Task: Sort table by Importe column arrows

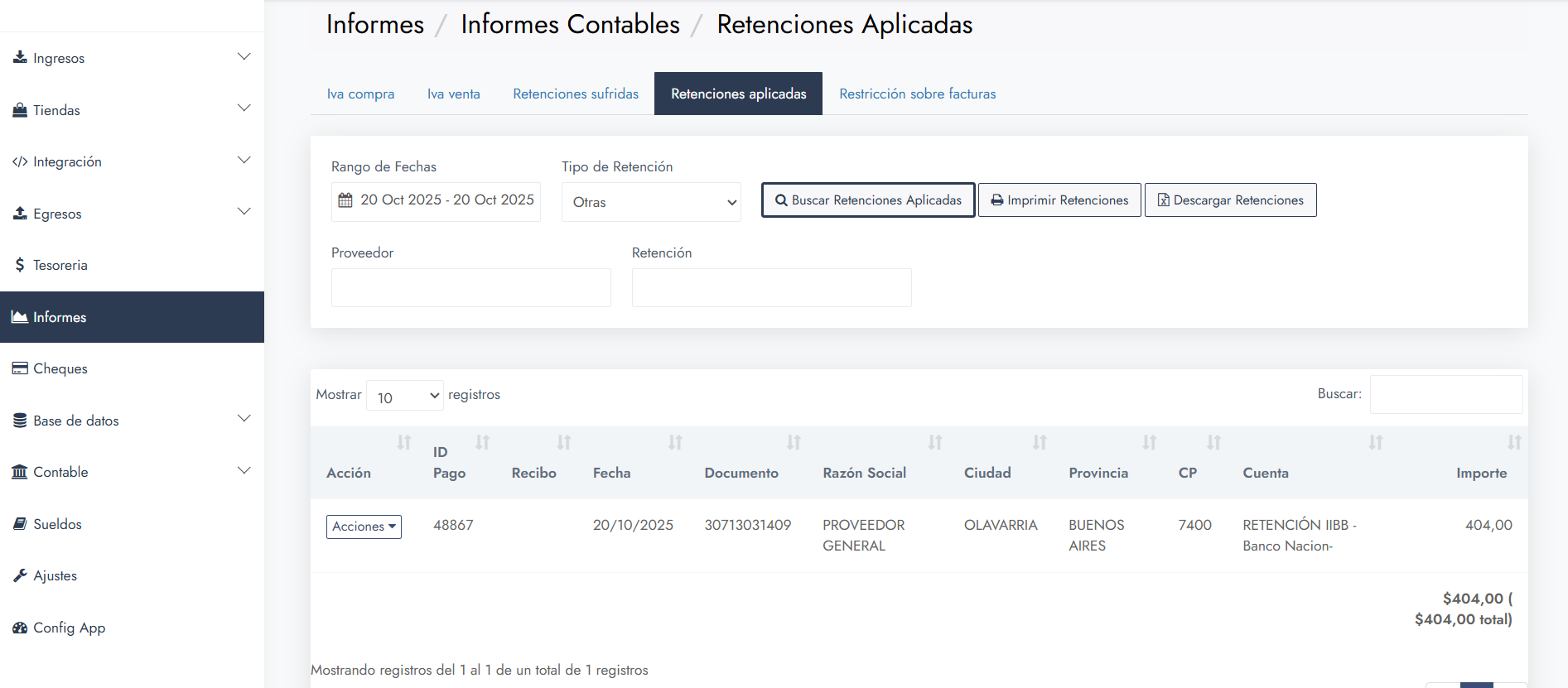Action: coord(1513,443)
